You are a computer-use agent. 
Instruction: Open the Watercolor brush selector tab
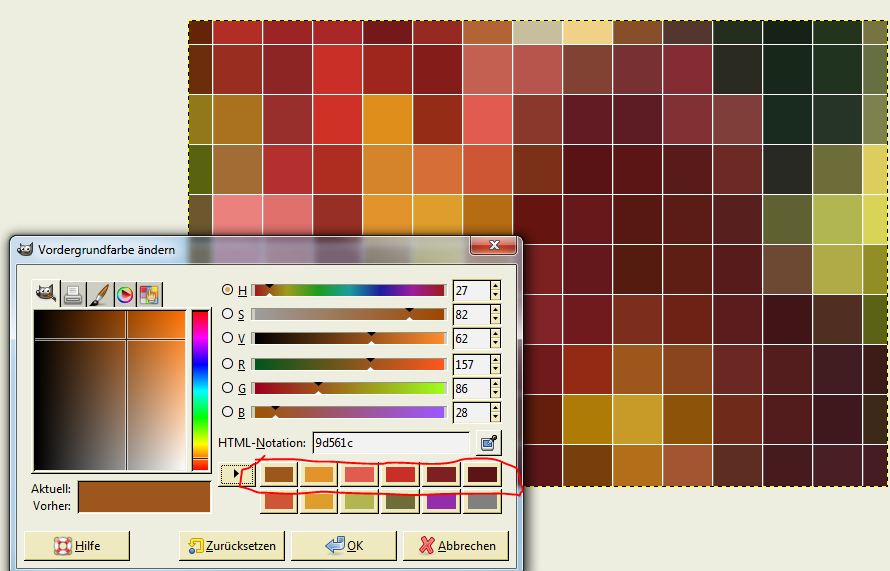tap(99, 295)
